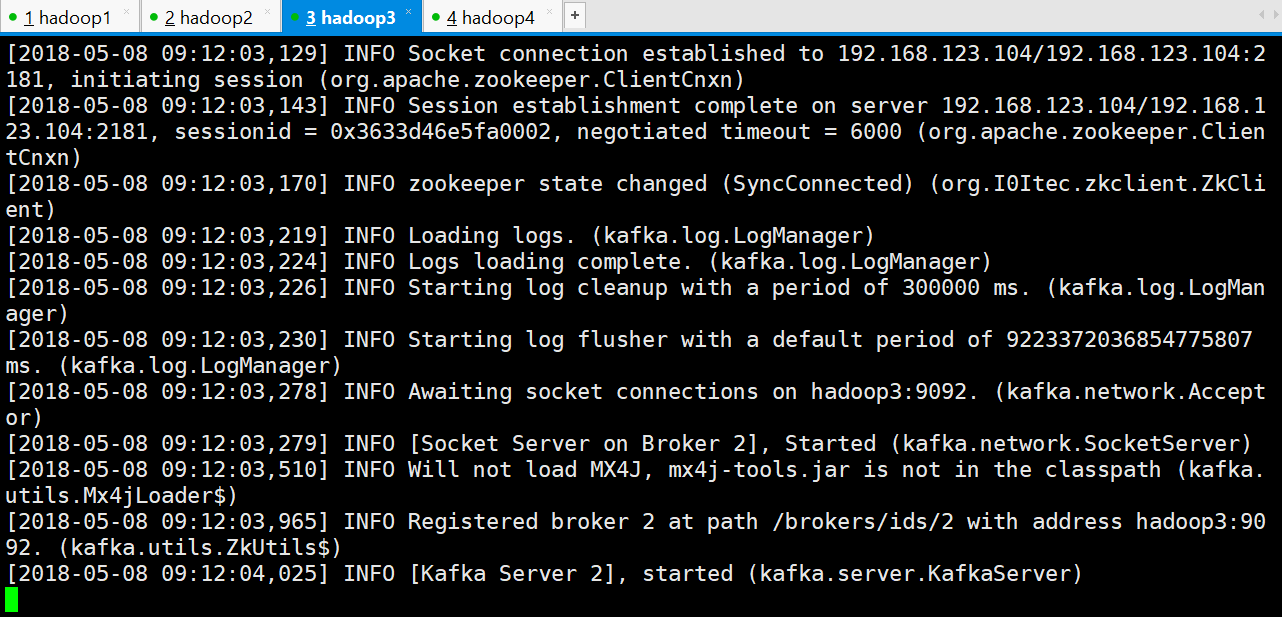The height and width of the screenshot is (617, 1282).
Task: Close the hadoop4 tab with its x
Action: [x=549, y=13]
